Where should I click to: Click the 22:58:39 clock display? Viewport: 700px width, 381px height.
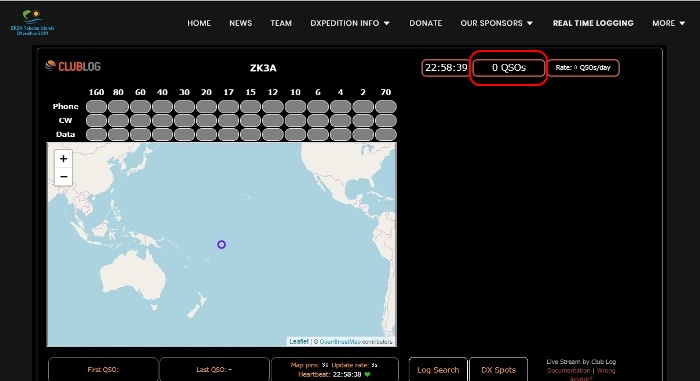coord(446,68)
